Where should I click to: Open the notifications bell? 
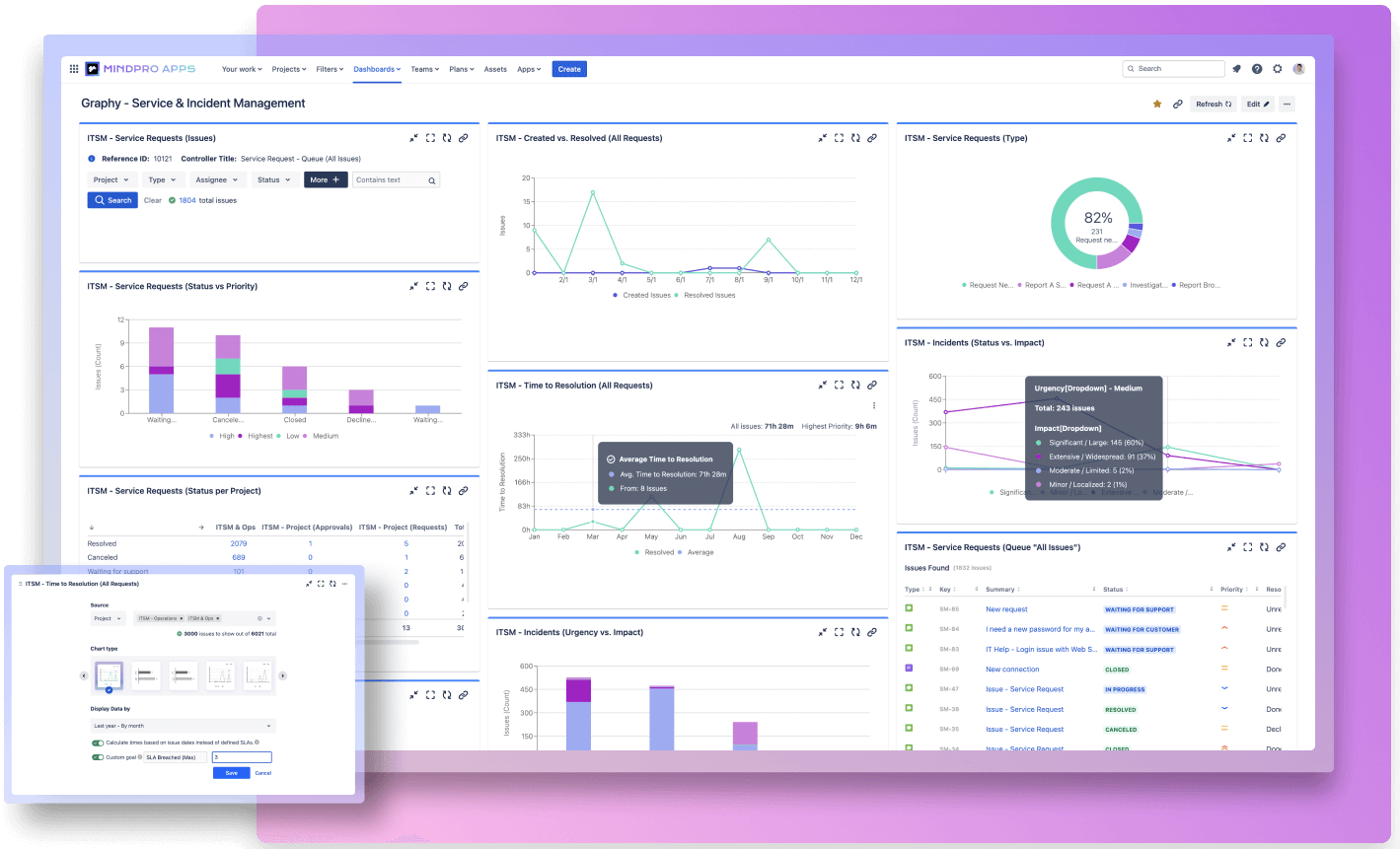coord(1236,69)
